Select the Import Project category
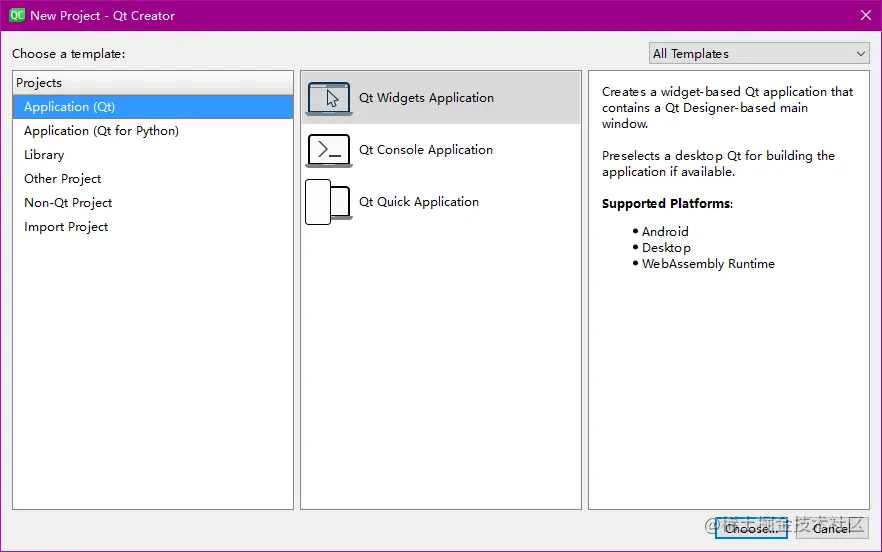The height and width of the screenshot is (552, 882). (153, 227)
